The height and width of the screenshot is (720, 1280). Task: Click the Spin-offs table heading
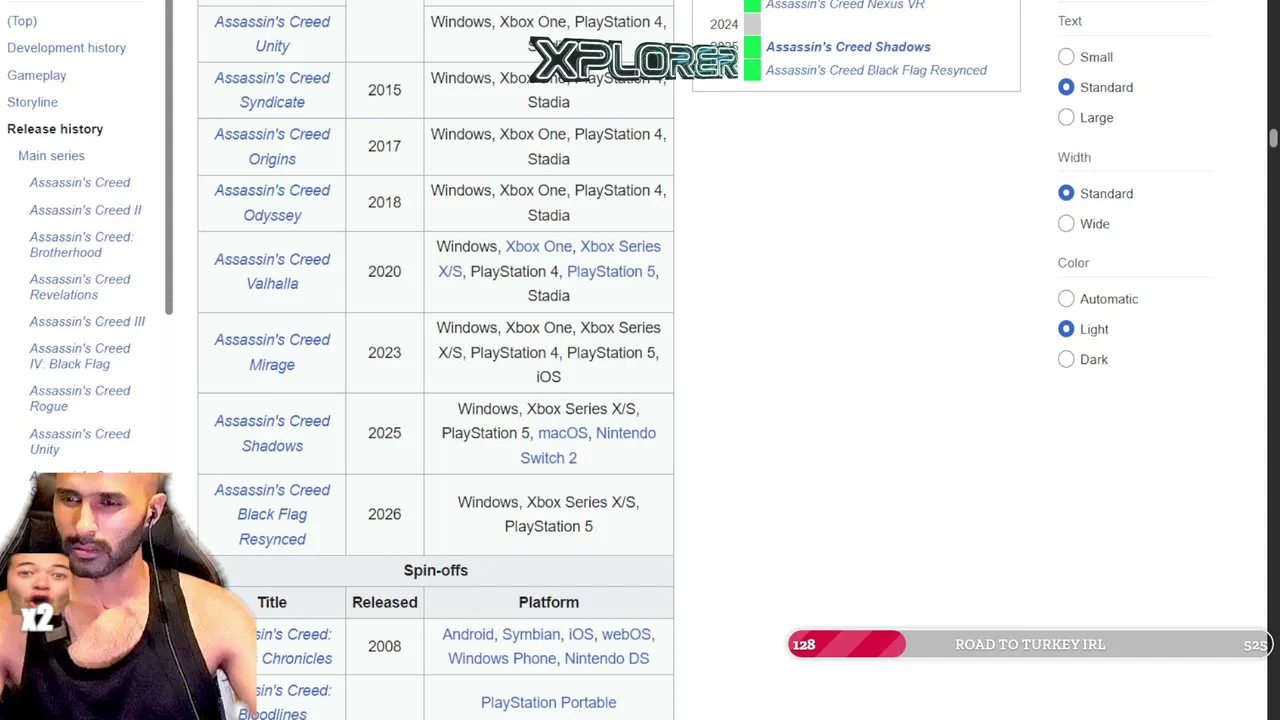(x=436, y=570)
